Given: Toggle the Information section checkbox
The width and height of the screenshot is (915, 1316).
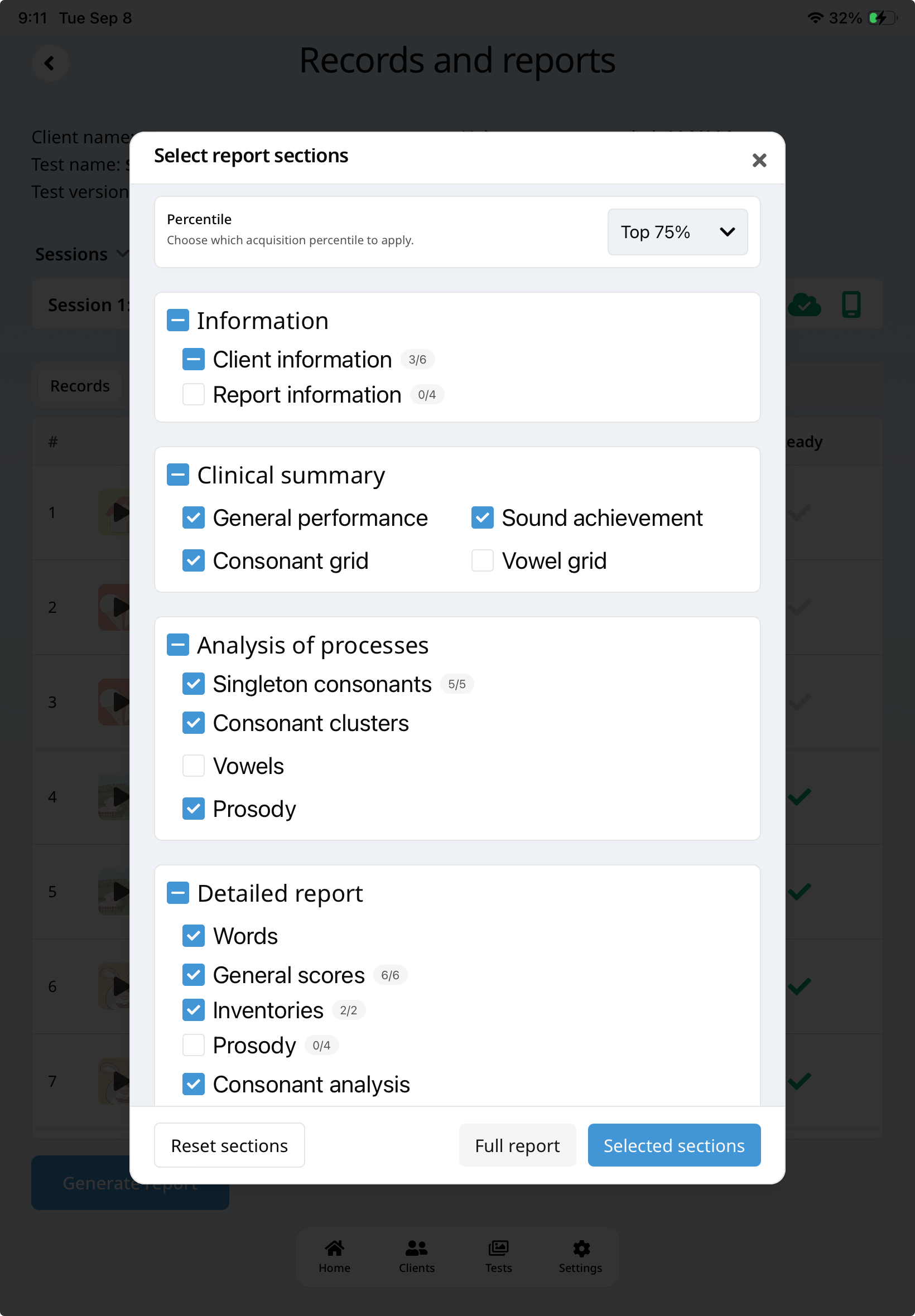Looking at the screenshot, I should [x=178, y=320].
